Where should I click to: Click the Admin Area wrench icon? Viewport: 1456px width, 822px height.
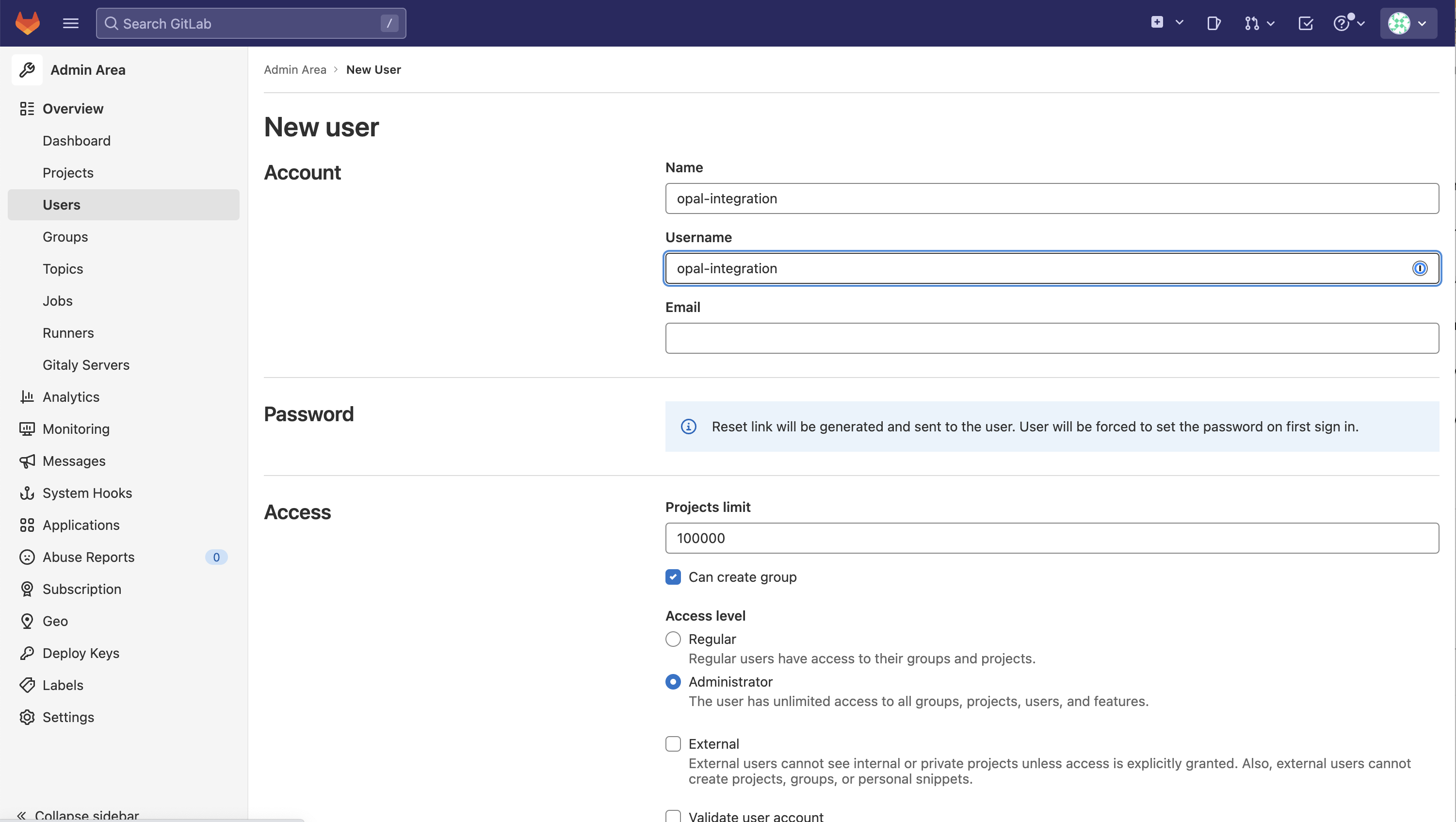click(27, 70)
